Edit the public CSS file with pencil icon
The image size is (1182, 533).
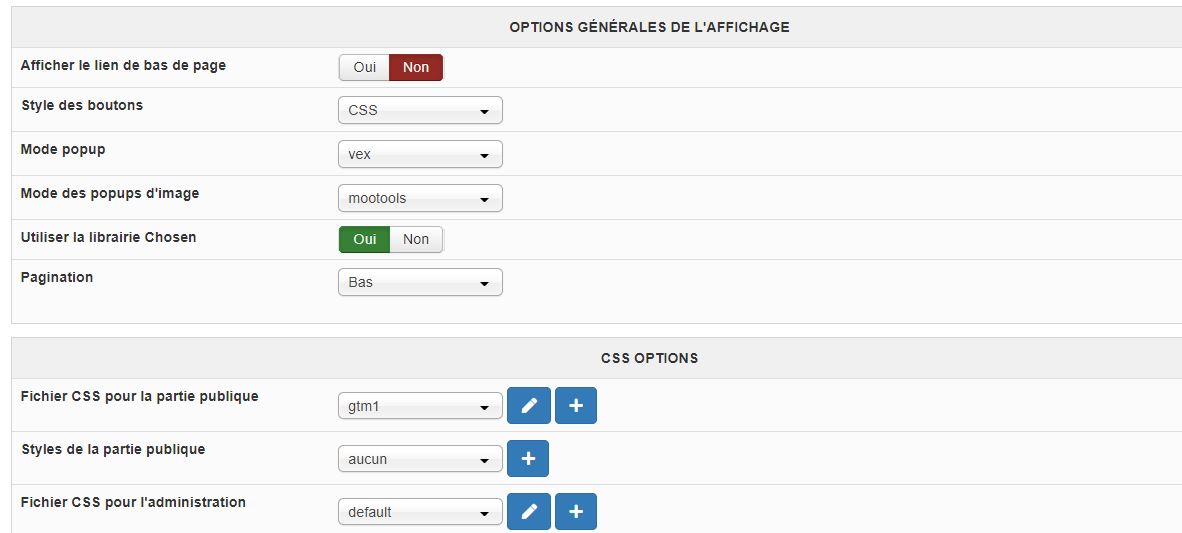point(529,405)
